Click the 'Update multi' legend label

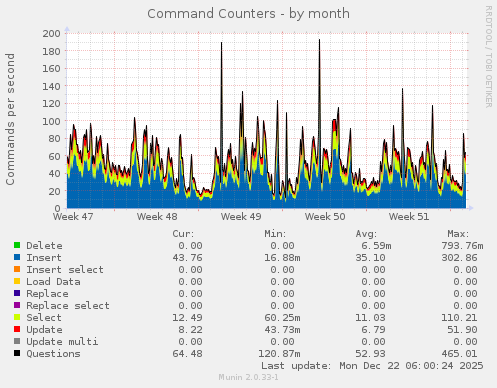pyautogui.click(x=62, y=342)
